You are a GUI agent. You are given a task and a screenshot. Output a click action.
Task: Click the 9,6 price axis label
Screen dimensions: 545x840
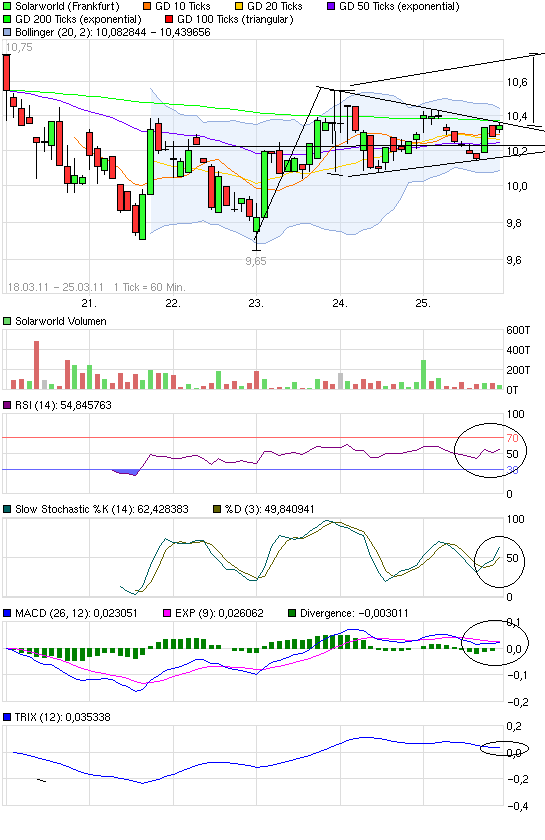coord(514,261)
